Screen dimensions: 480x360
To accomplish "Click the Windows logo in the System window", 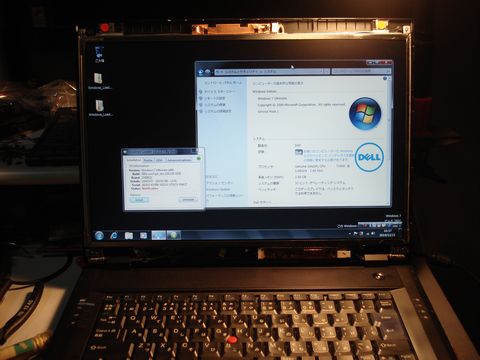I will (x=365, y=113).
